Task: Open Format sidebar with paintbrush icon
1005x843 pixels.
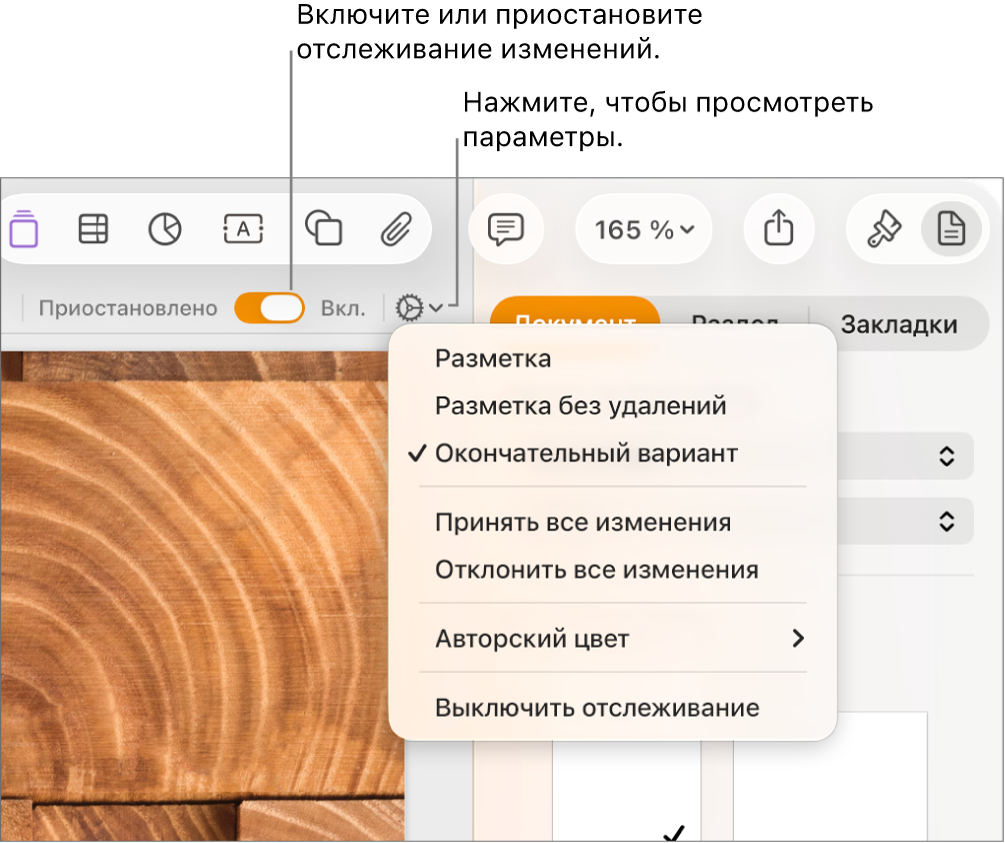Action: [884, 229]
